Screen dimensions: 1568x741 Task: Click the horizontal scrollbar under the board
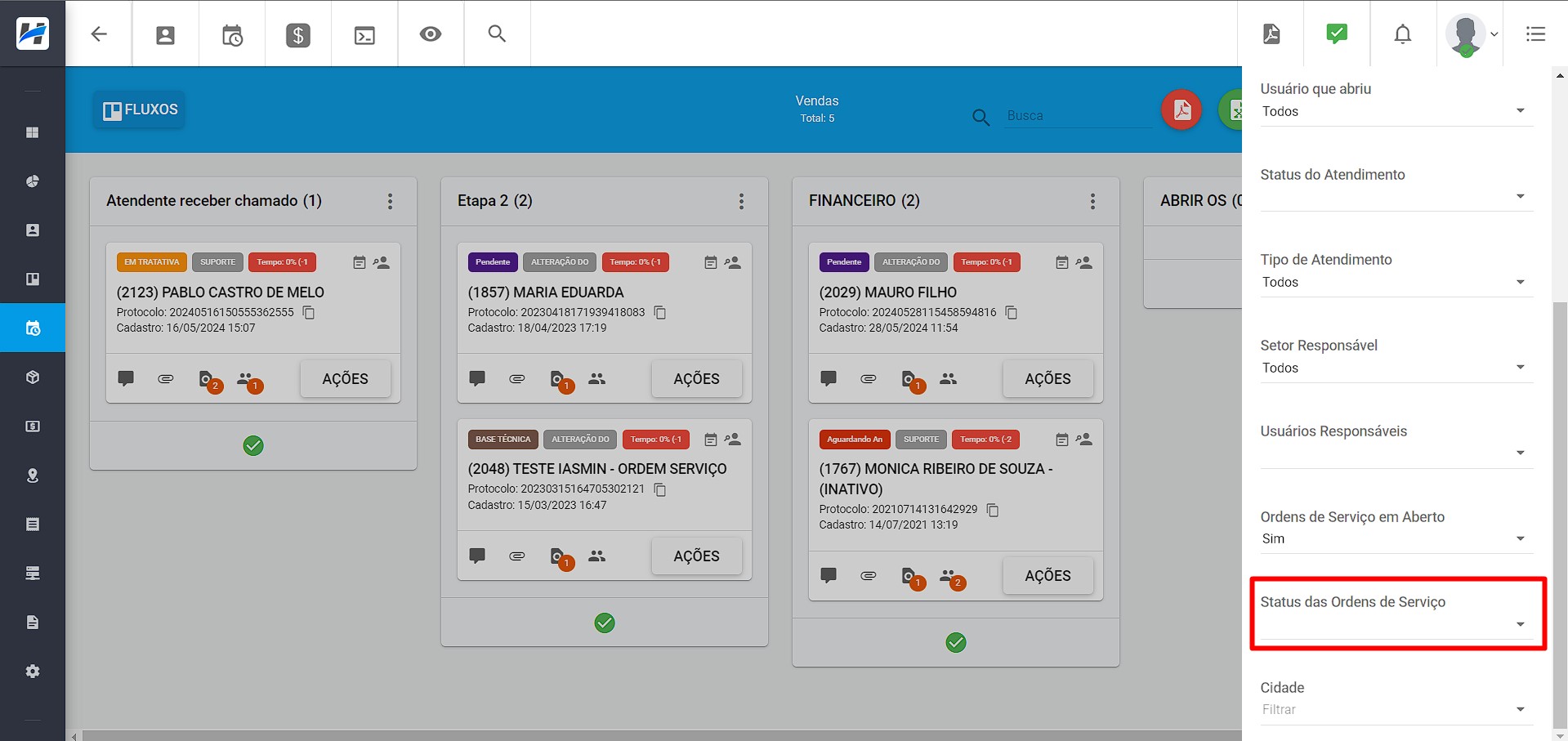tap(662, 736)
